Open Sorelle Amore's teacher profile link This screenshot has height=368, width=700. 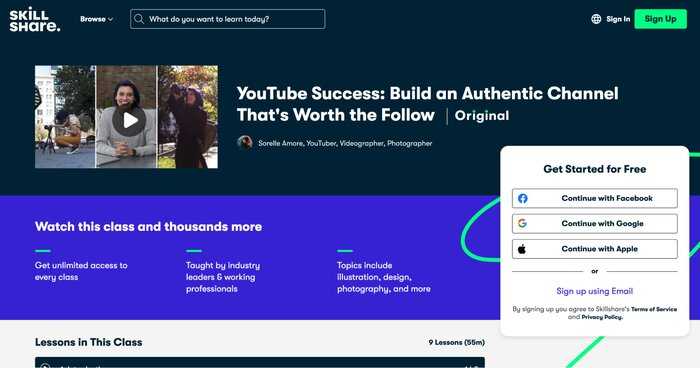345,143
